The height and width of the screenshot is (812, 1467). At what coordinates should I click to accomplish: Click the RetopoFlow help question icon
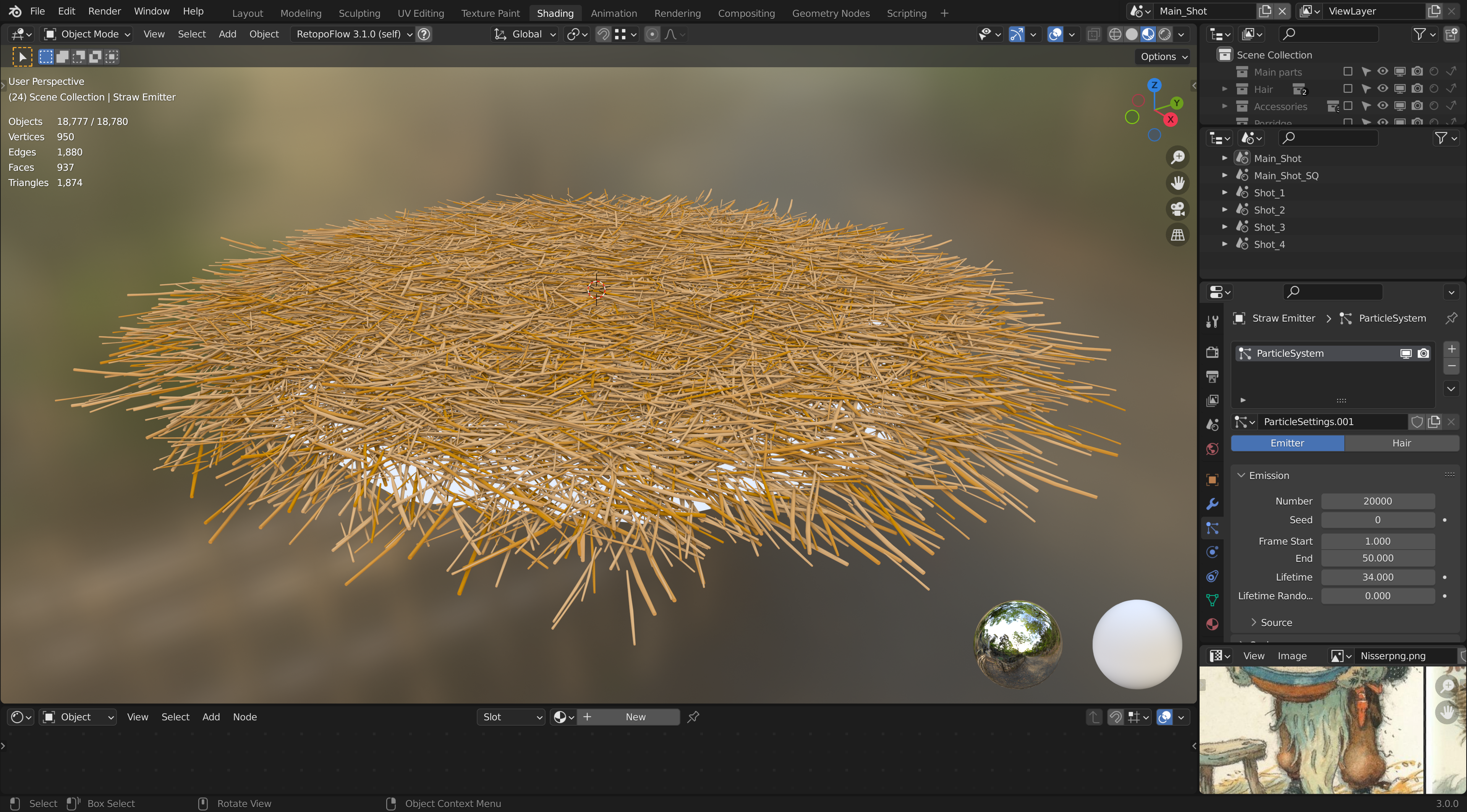point(424,34)
